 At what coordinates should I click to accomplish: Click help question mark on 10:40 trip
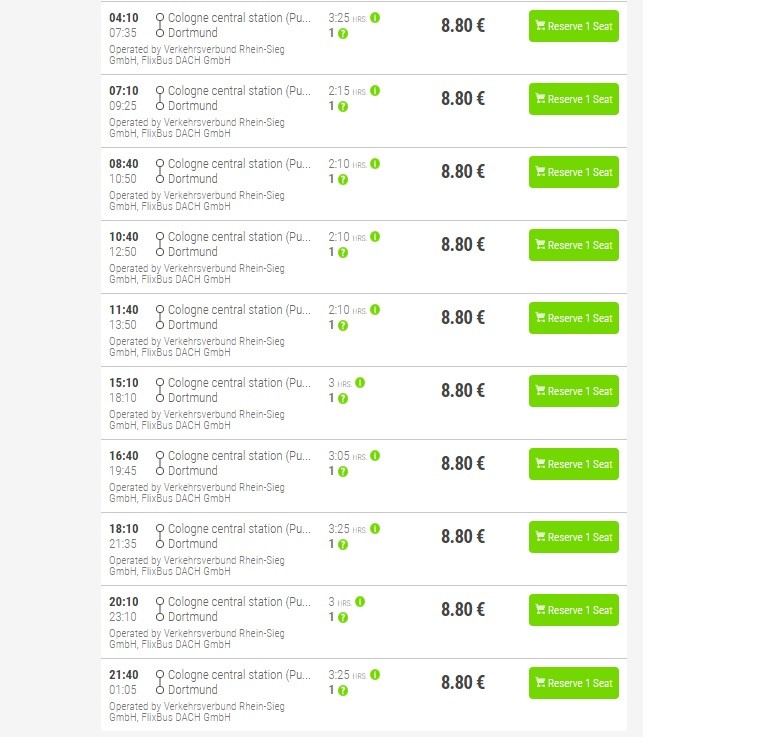(x=343, y=252)
